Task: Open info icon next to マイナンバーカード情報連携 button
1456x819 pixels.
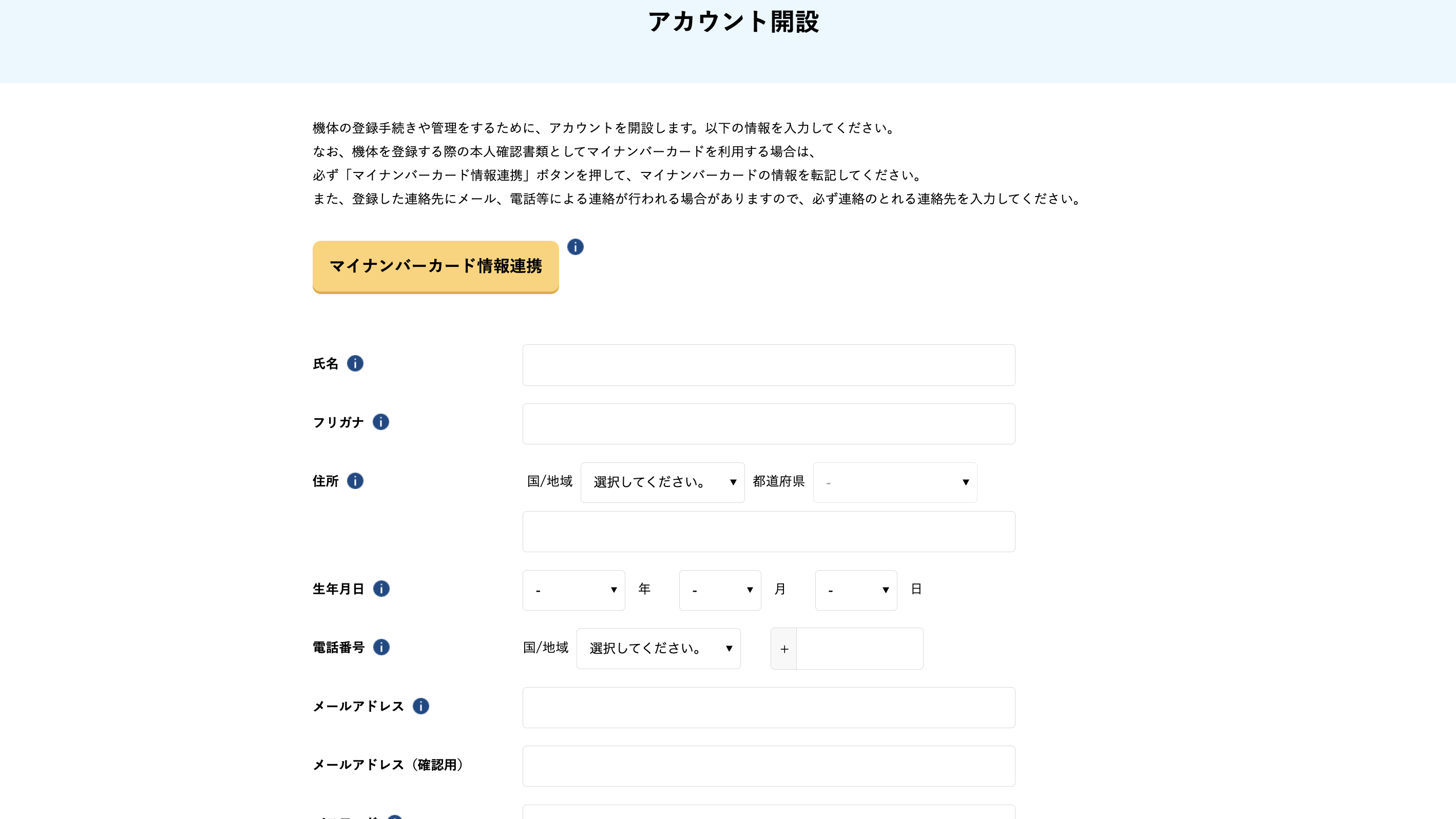Action: coord(575,247)
